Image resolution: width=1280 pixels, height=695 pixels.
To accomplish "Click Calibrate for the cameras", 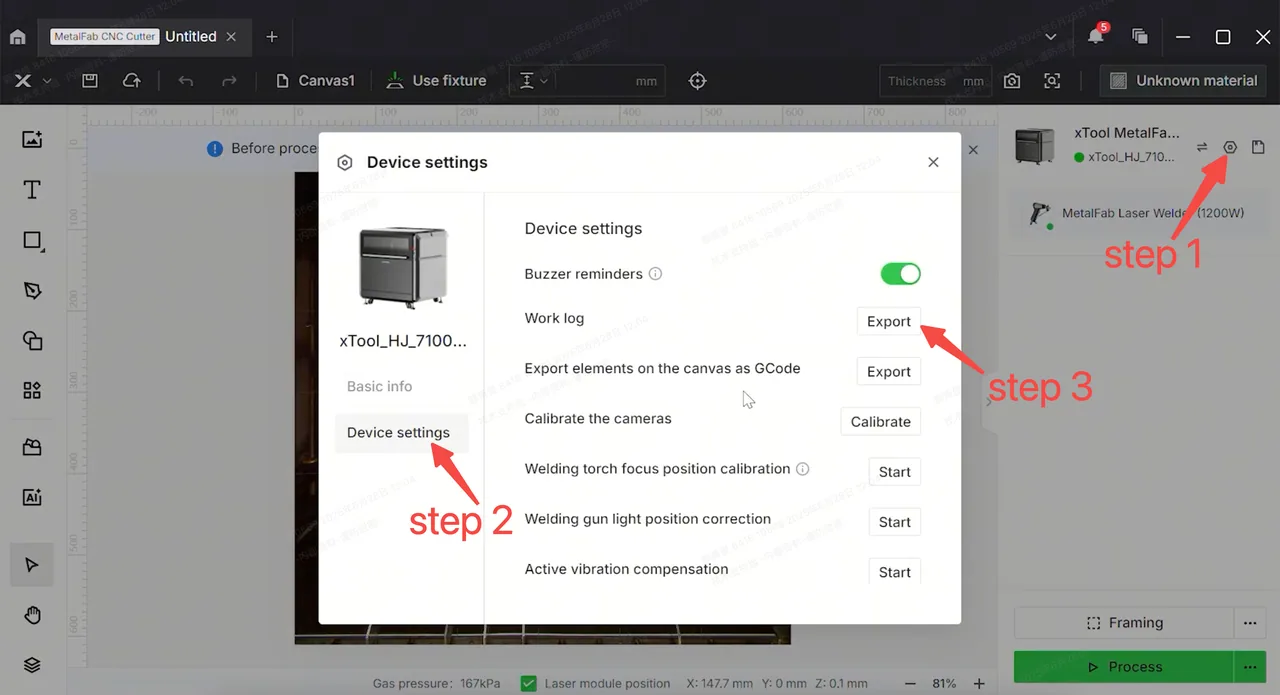I will 881,422.
